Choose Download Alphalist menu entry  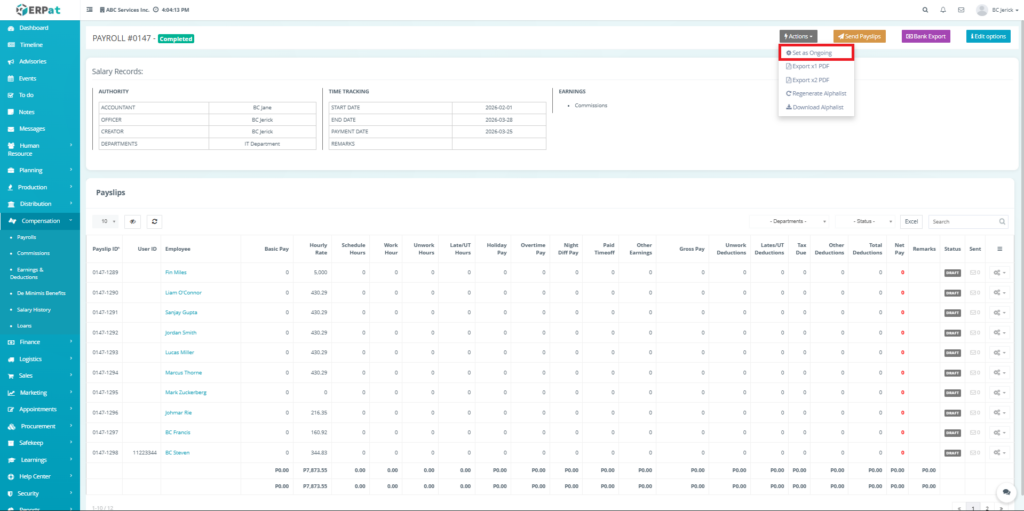[x=816, y=106]
